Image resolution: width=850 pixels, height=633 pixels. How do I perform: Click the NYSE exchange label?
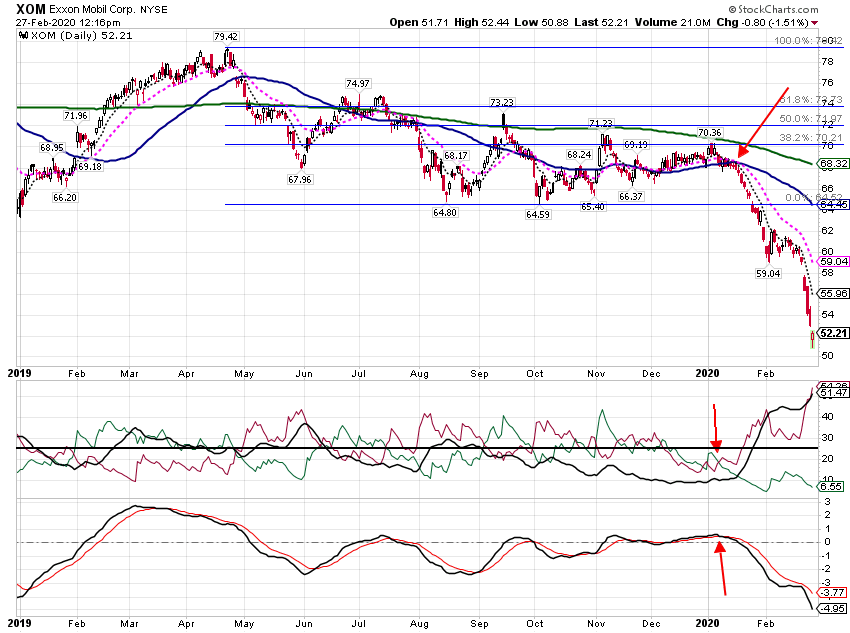(153, 10)
